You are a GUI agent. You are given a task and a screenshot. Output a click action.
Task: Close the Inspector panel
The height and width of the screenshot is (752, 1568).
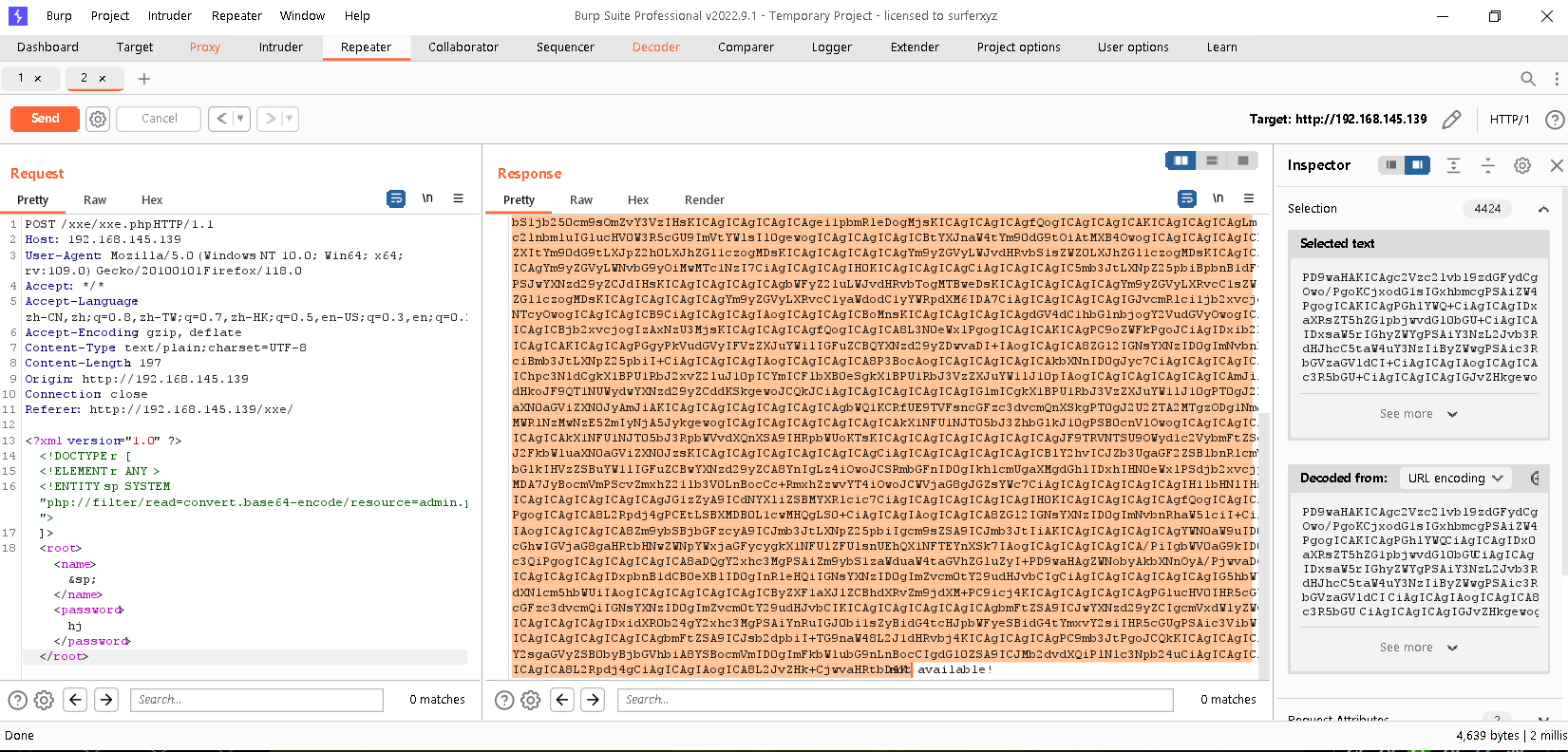(x=1557, y=165)
